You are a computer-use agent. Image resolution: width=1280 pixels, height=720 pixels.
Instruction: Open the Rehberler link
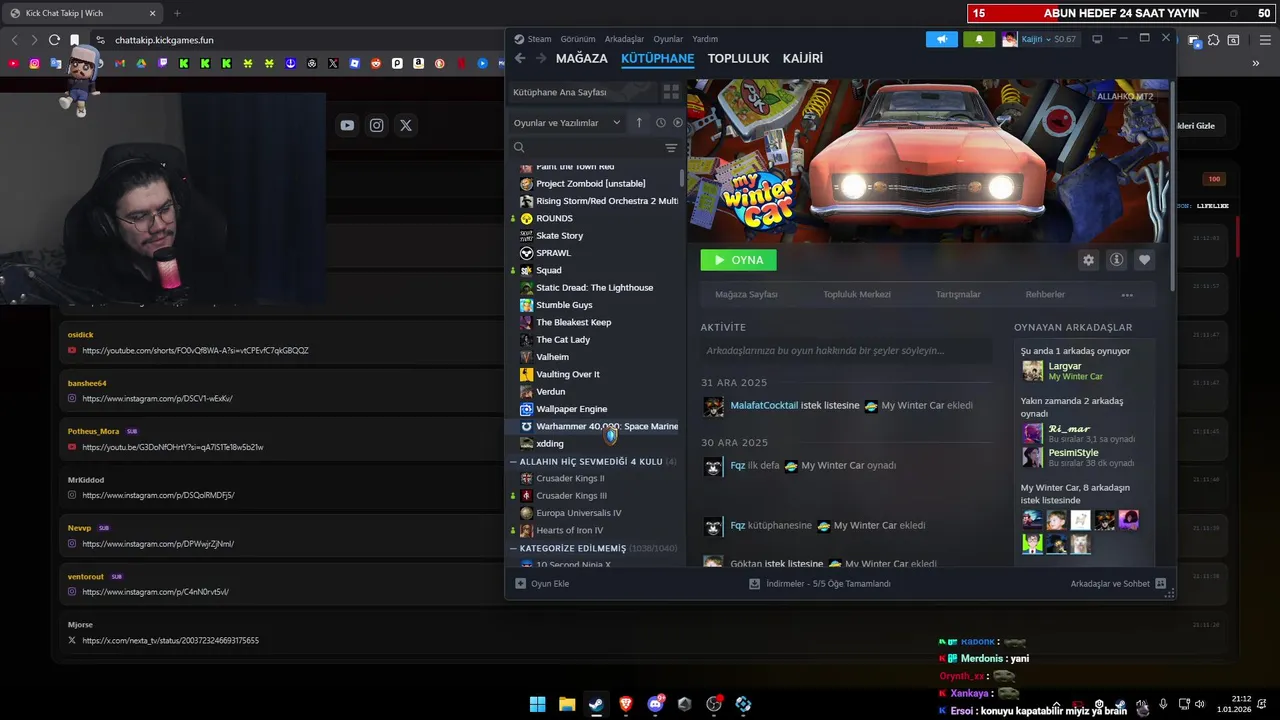click(x=1045, y=295)
